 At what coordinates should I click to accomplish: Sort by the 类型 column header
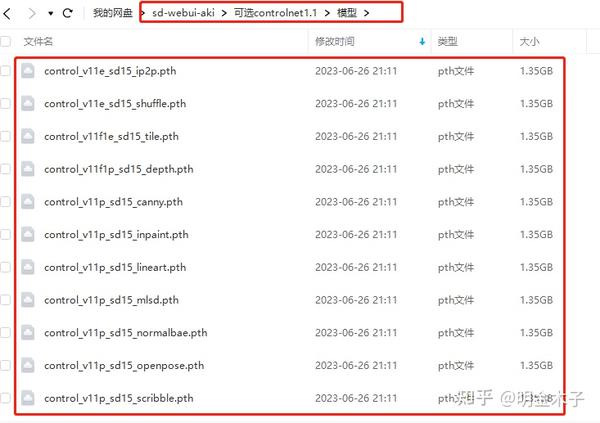448,41
